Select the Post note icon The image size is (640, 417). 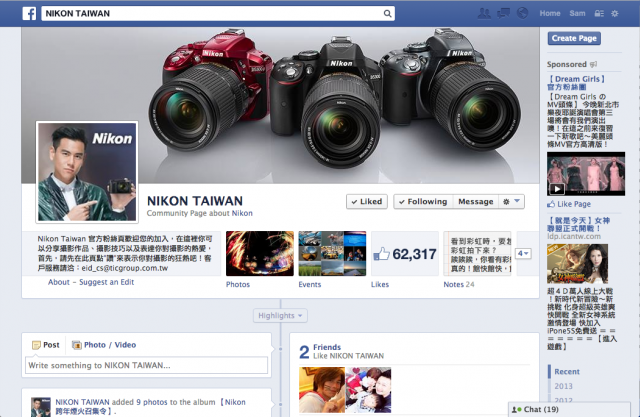[36, 345]
